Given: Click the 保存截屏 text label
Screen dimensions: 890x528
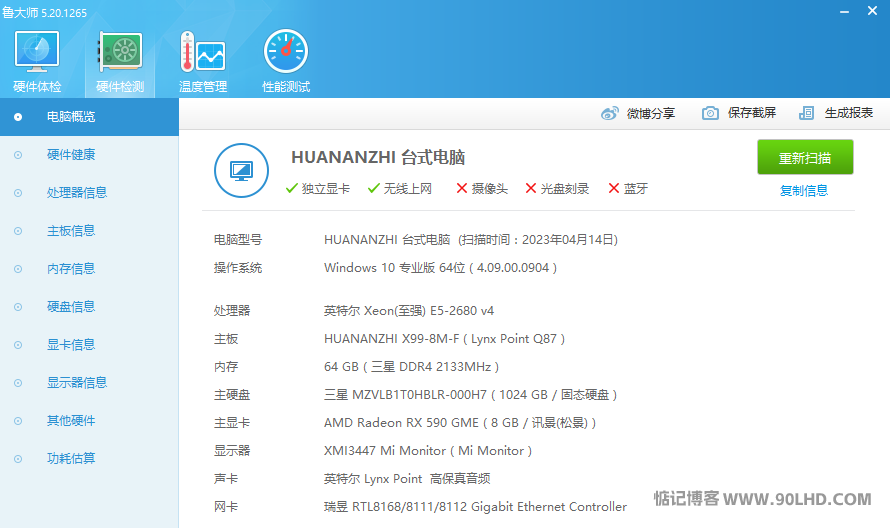Looking at the screenshot, I should point(752,113).
